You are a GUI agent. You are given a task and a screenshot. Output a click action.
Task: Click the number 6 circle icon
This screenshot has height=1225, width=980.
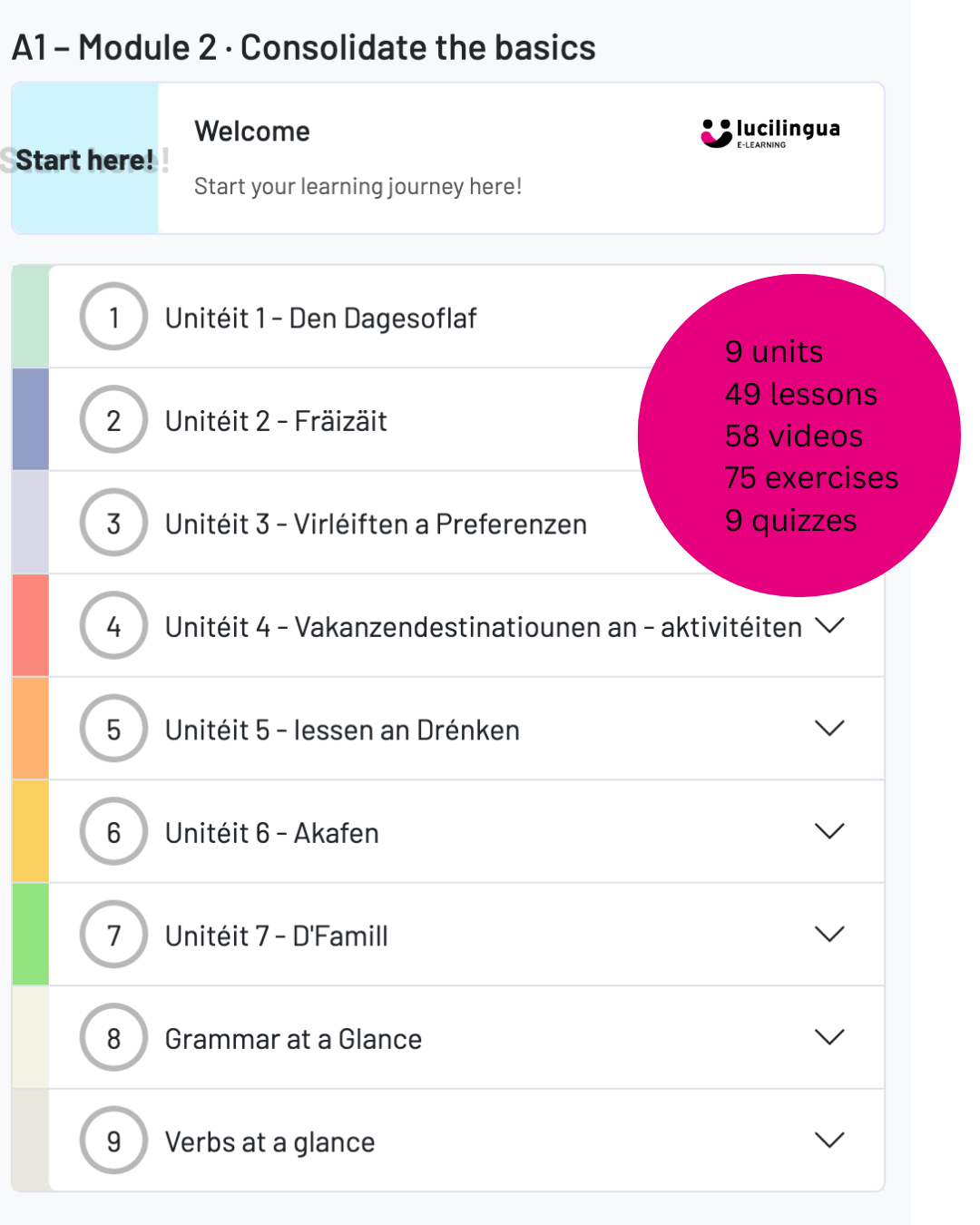coord(113,832)
